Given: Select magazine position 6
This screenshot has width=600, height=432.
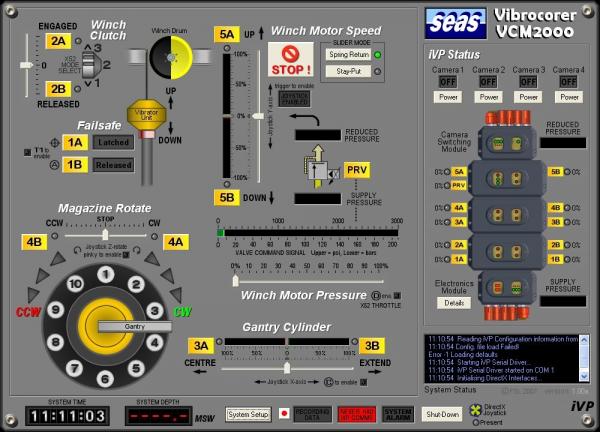Looking at the screenshot, I should [105, 379].
